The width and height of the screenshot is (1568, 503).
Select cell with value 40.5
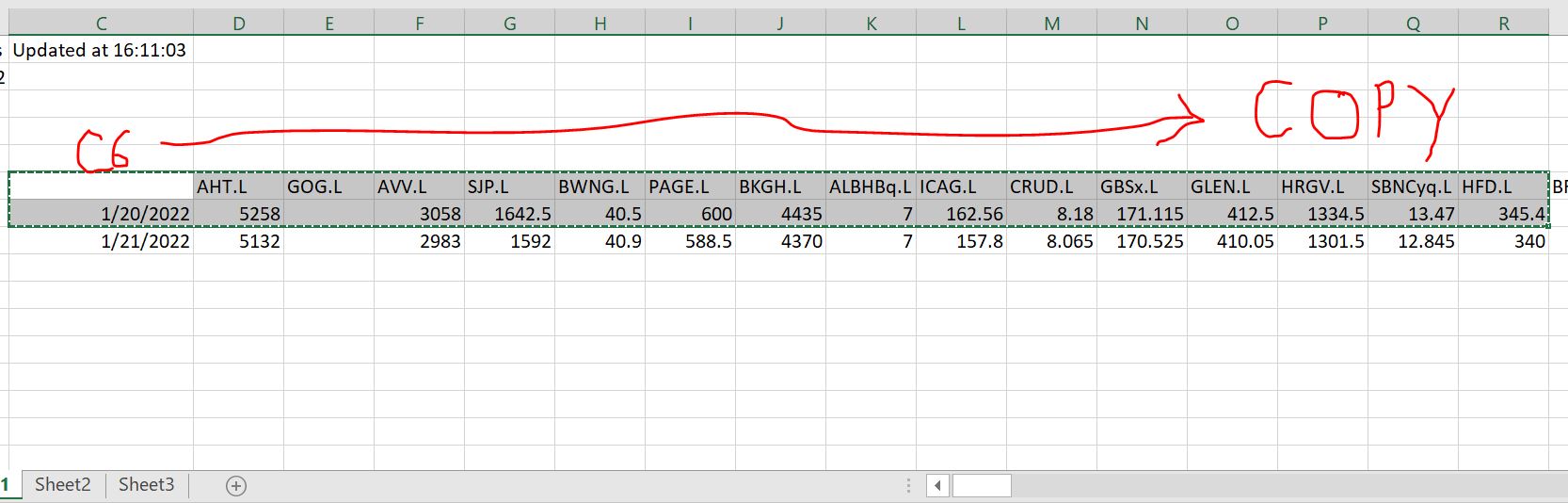[x=600, y=214]
